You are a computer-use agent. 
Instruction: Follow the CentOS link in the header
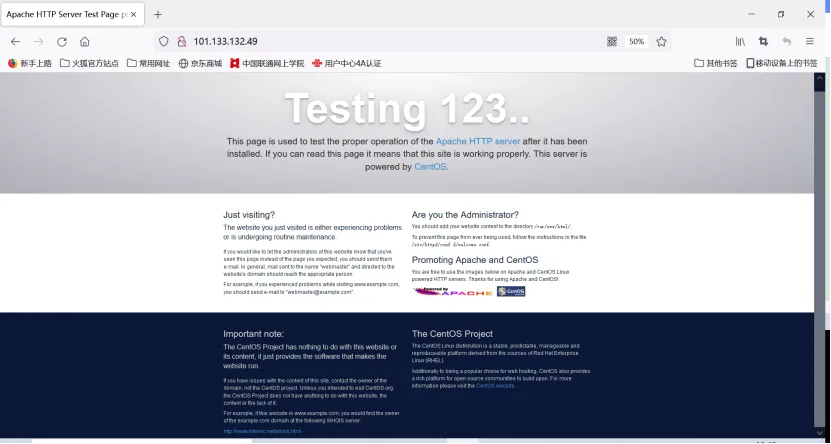click(430, 167)
